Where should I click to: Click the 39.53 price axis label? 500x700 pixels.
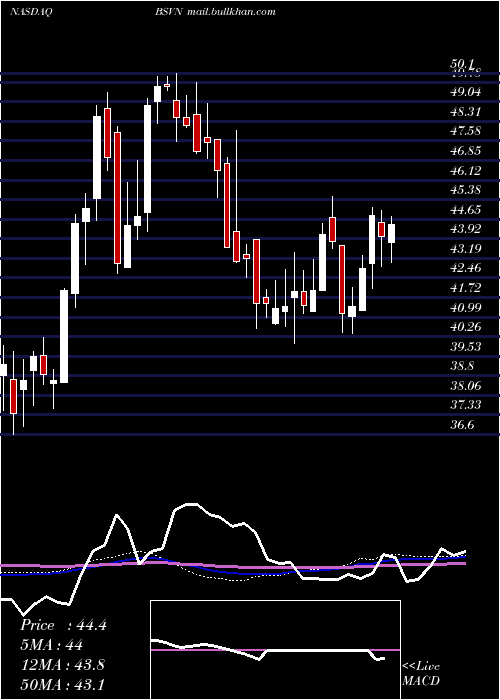(x=466, y=346)
